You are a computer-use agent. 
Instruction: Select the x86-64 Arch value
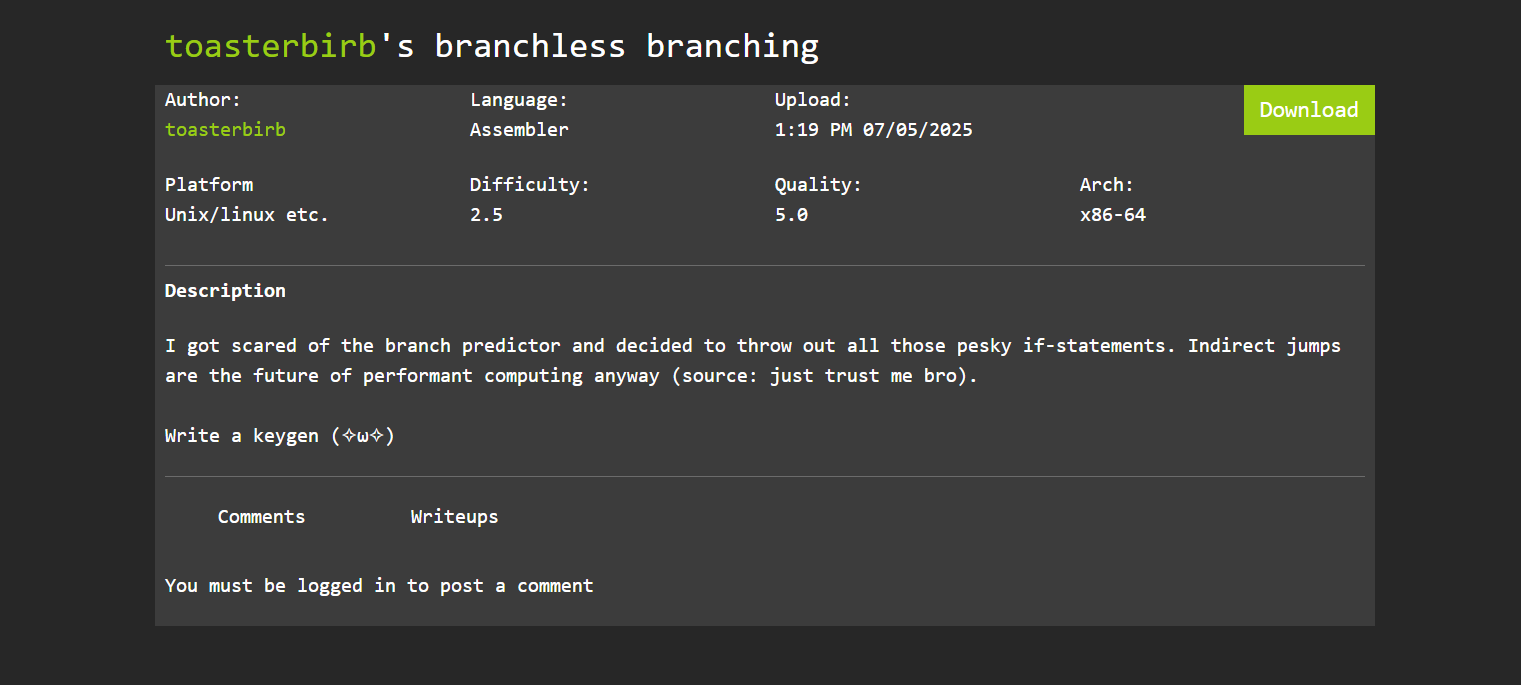click(1112, 215)
